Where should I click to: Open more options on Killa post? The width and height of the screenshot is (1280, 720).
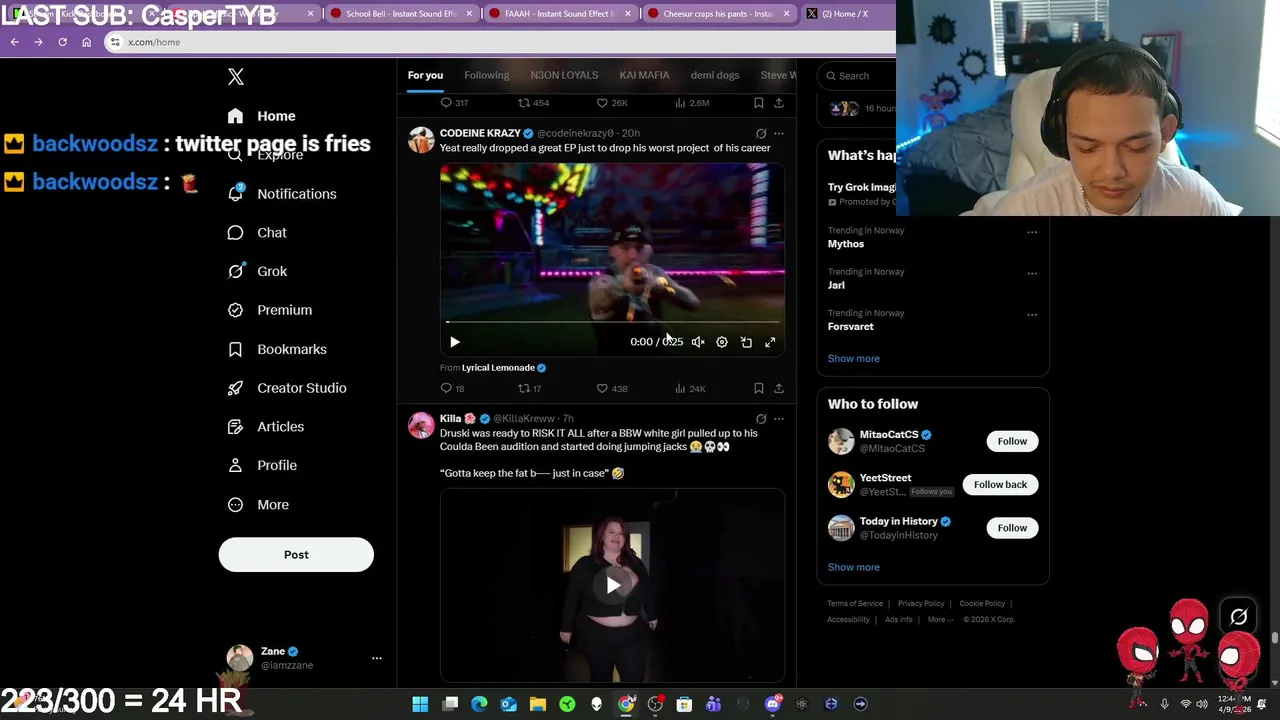point(779,419)
